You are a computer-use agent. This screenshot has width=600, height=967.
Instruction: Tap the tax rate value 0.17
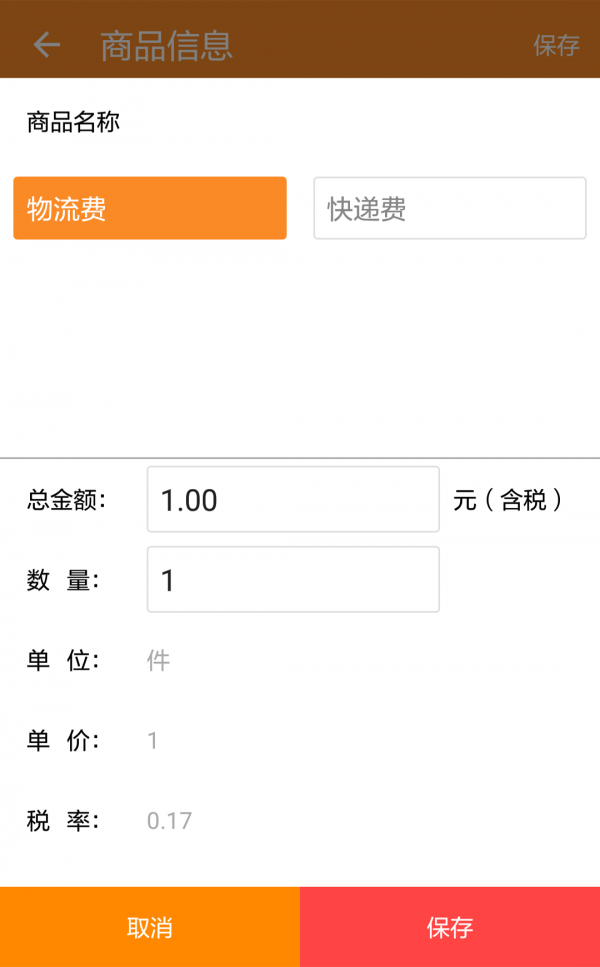pyautogui.click(x=169, y=821)
